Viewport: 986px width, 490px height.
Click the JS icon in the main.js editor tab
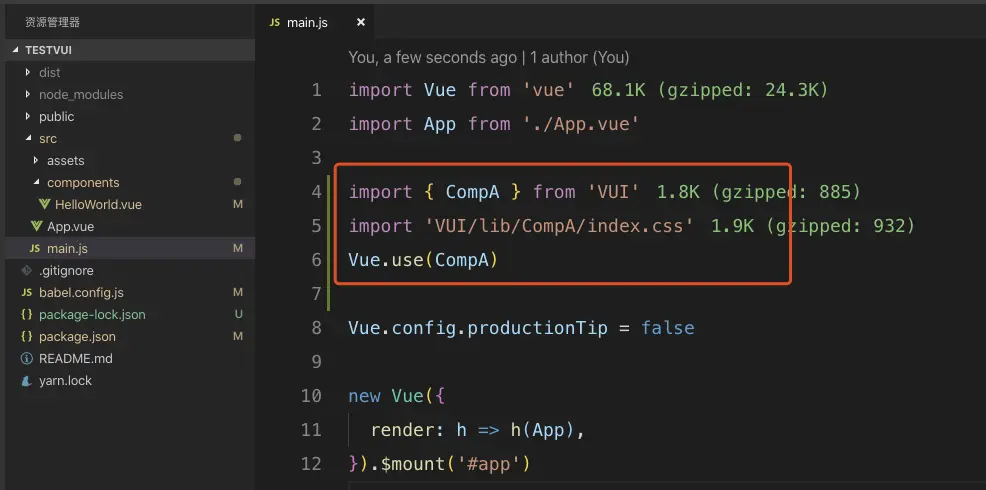click(272, 22)
